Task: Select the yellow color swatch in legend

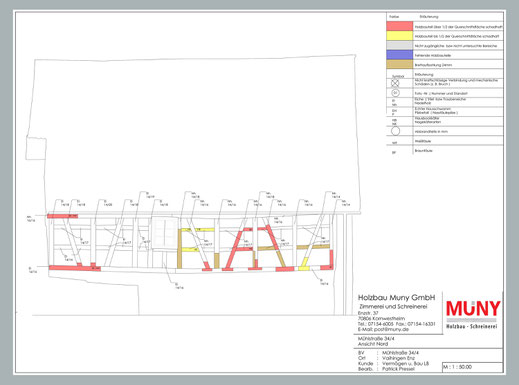Action: (400, 36)
